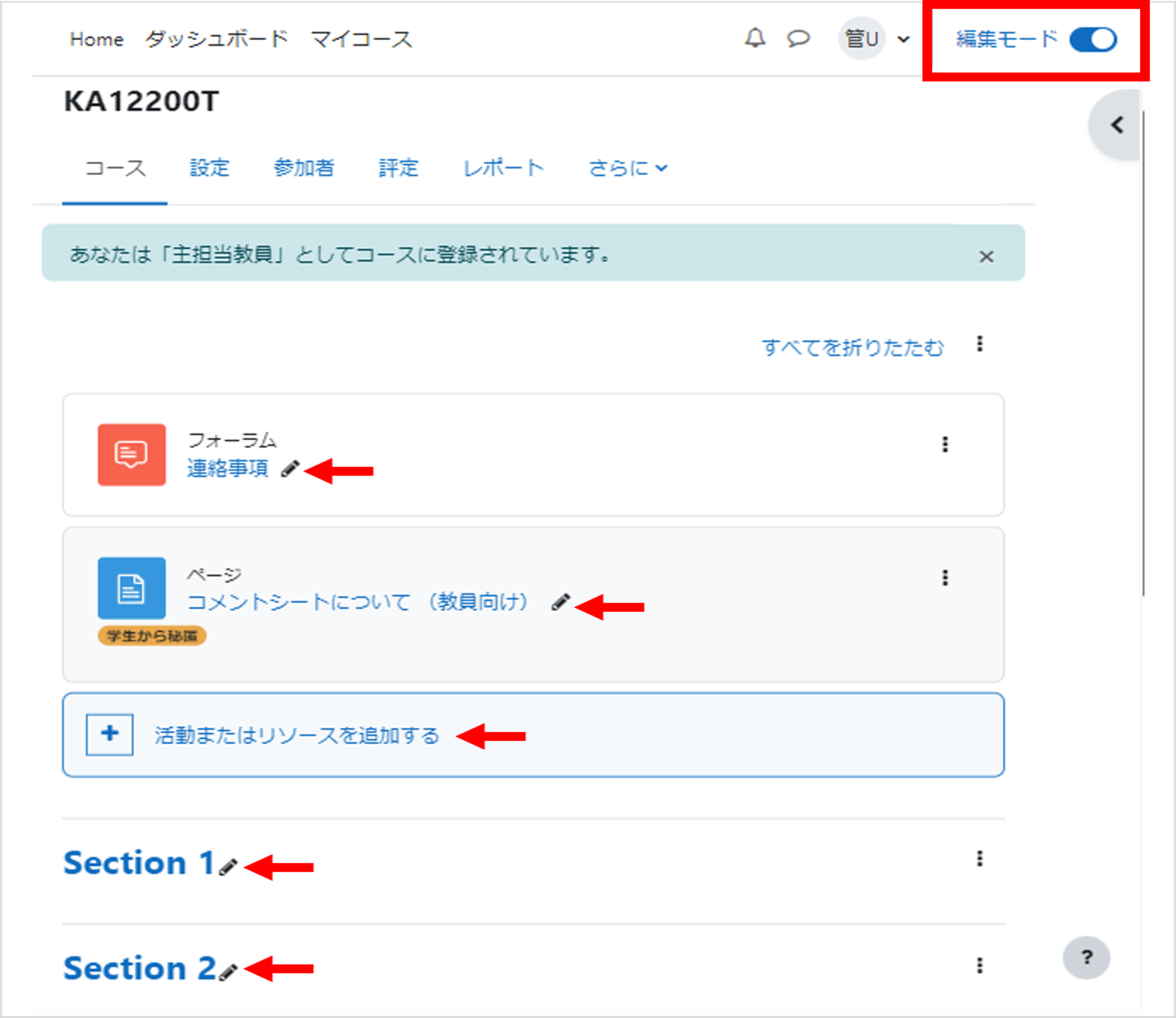The image size is (1176, 1018).
Task: Click the ページ type label
Action: coord(214,574)
